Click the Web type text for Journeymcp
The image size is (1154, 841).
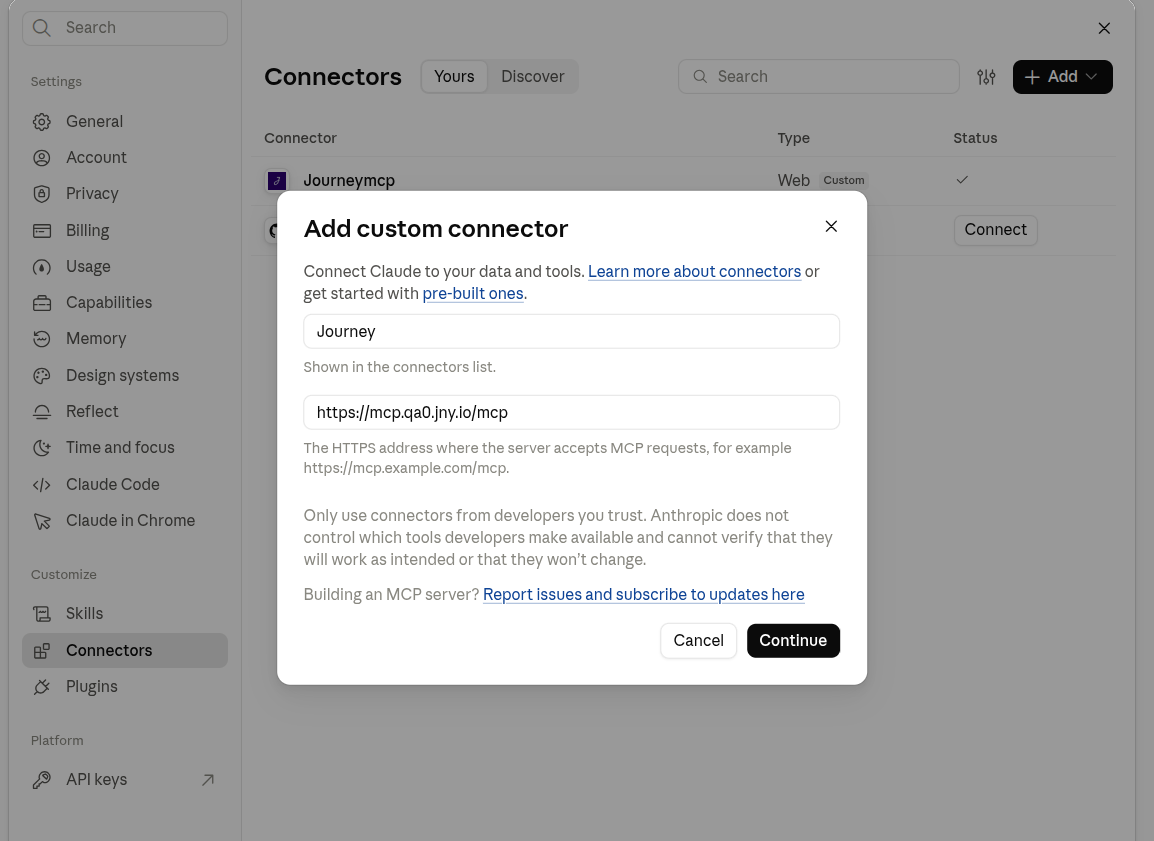(793, 180)
